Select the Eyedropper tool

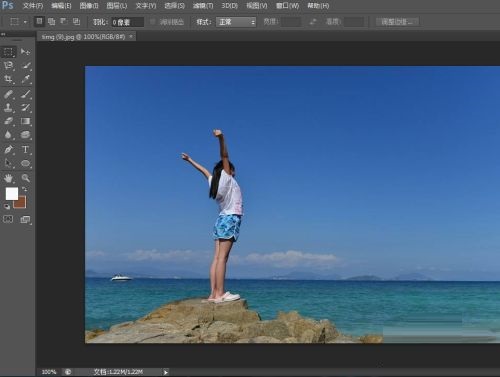25,79
